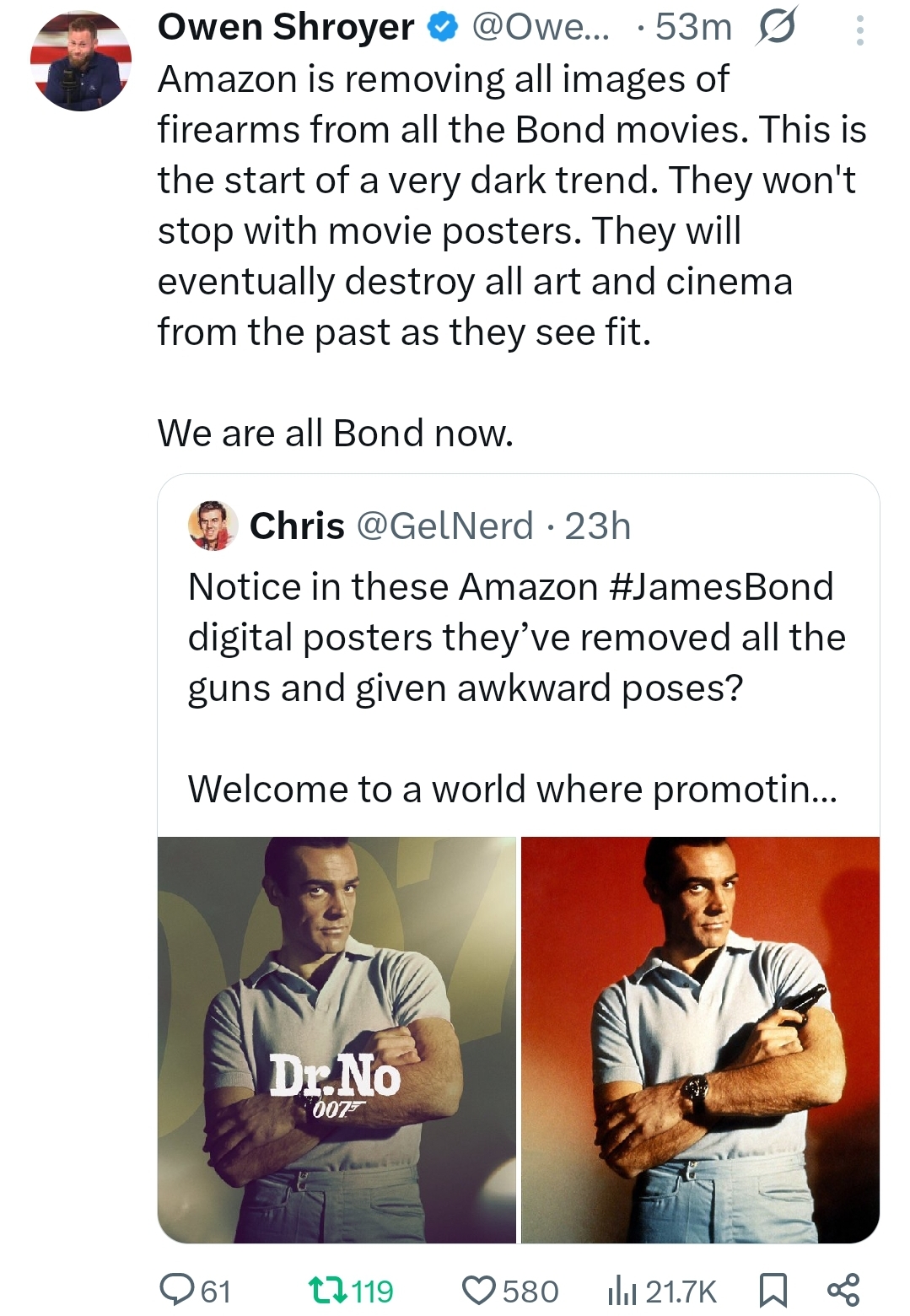Like the tweet with heart icon

coord(478,1290)
